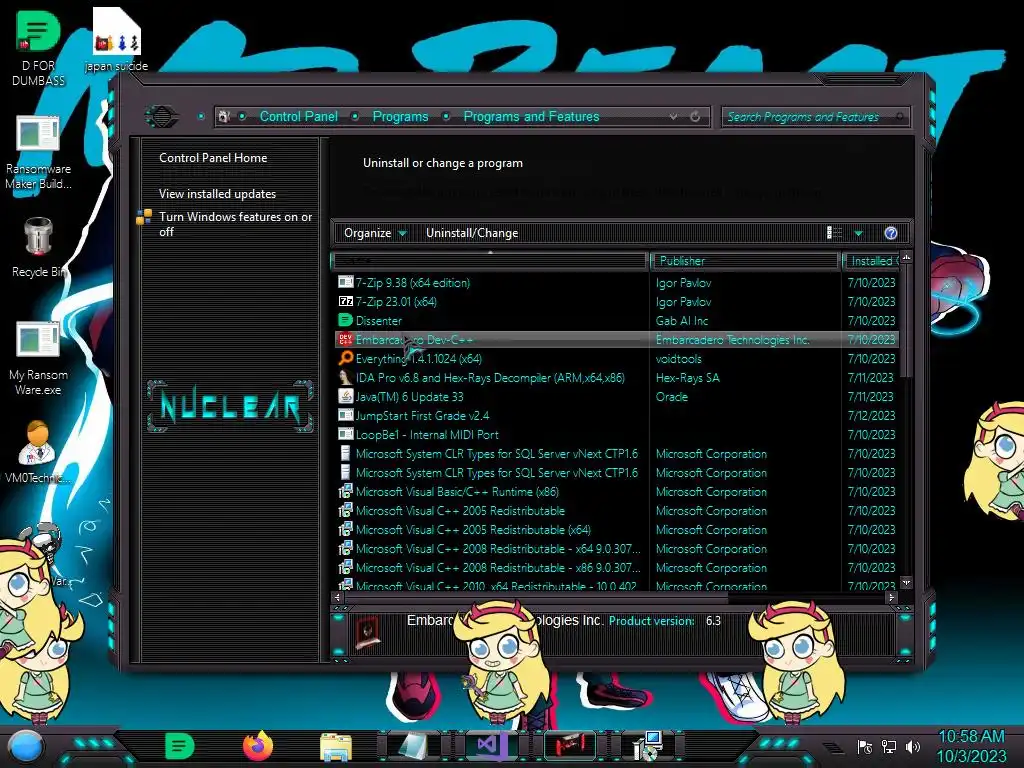1024x768 pixels.
Task: Open File Explorer from the taskbar
Action: 336,747
